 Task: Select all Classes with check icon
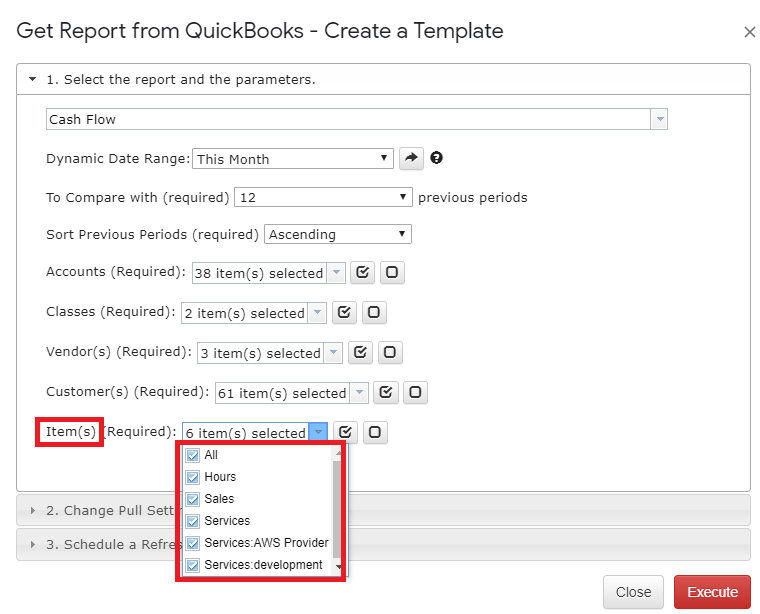point(344,312)
